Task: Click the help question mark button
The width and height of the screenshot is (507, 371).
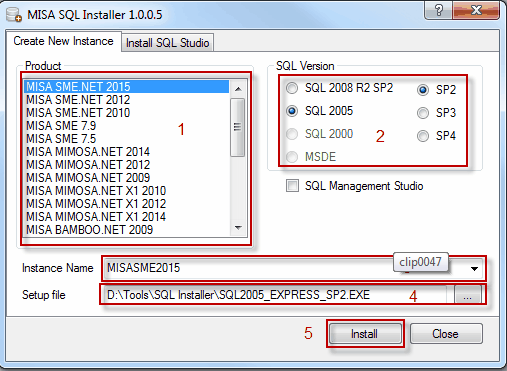Action: point(439,11)
